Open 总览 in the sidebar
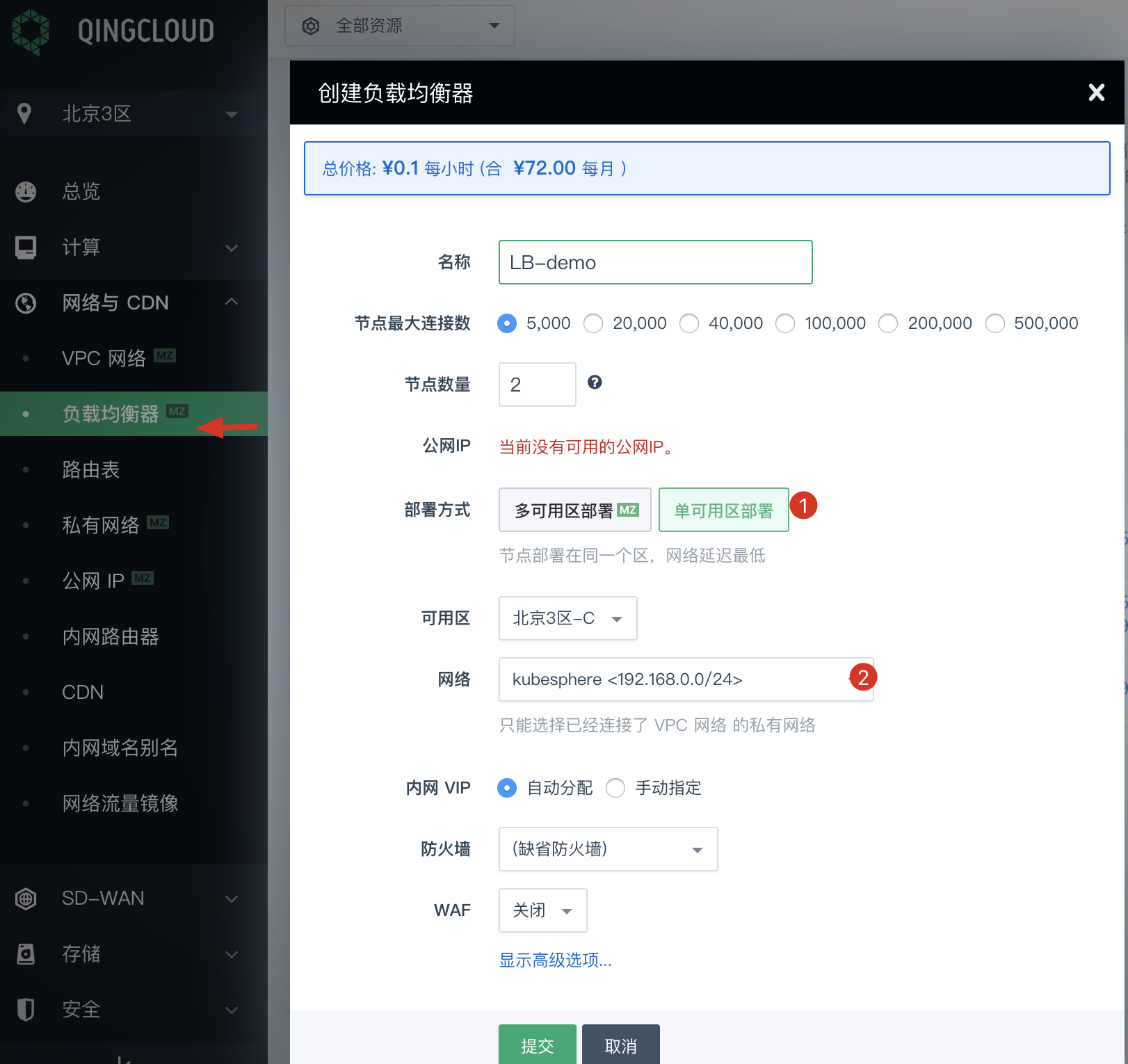Viewport: 1128px width, 1064px height. [81, 191]
